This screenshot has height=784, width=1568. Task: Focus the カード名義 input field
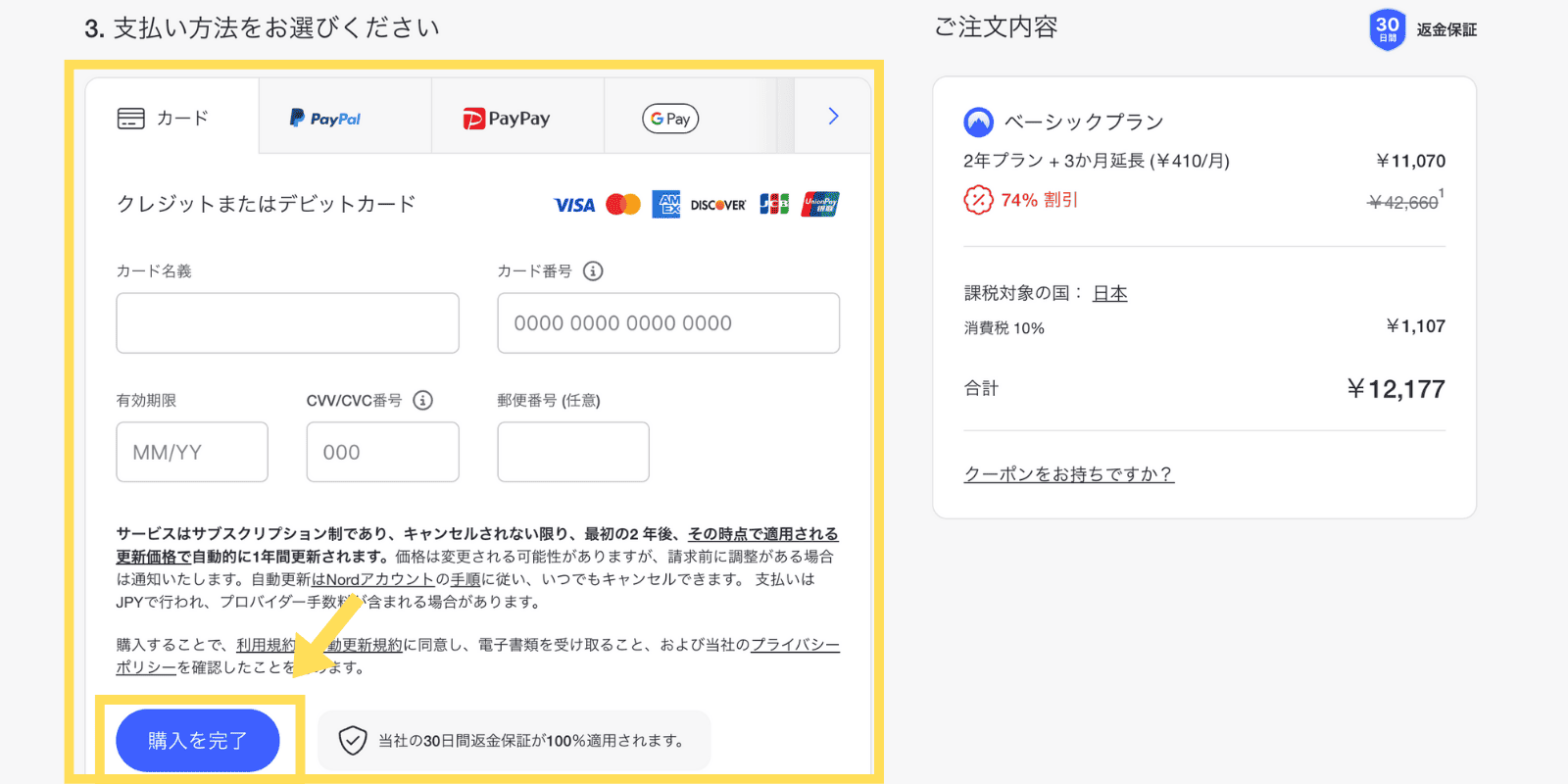[287, 322]
